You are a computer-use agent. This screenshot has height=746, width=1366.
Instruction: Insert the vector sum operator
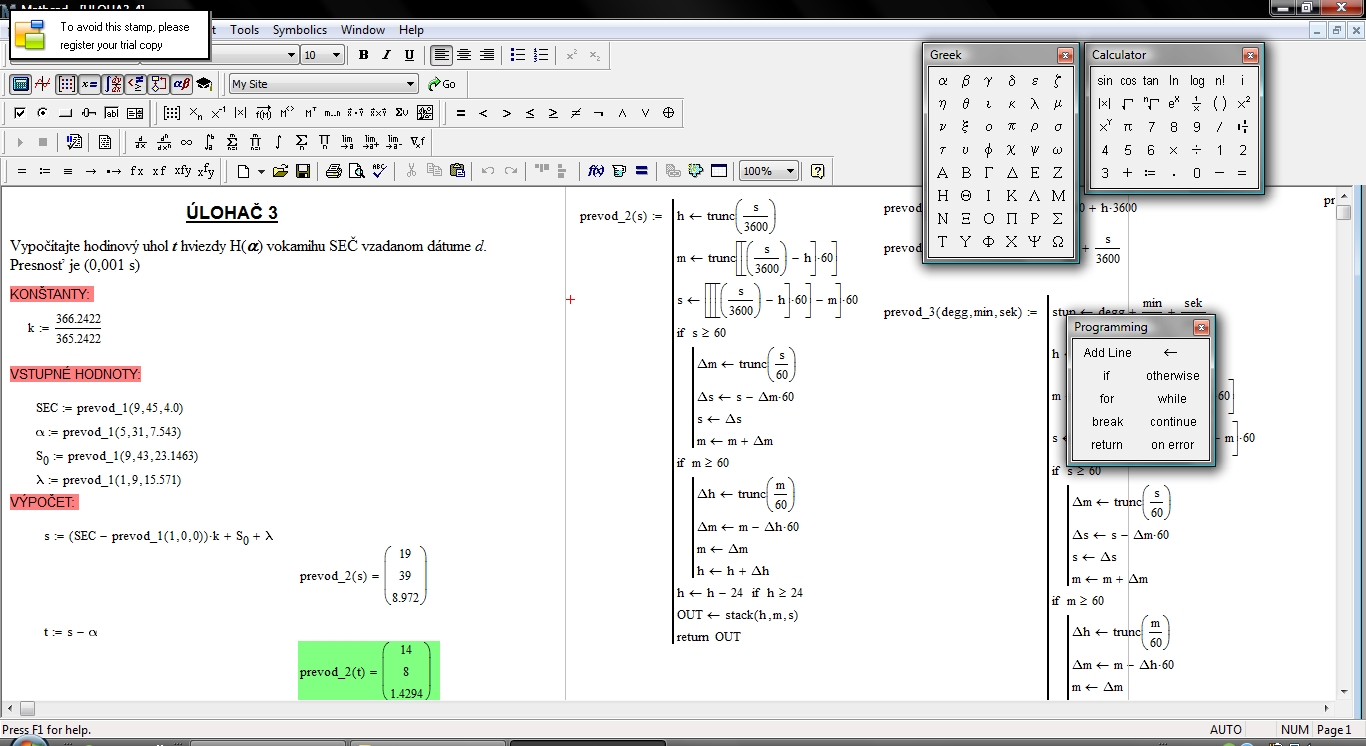coord(402,113)
